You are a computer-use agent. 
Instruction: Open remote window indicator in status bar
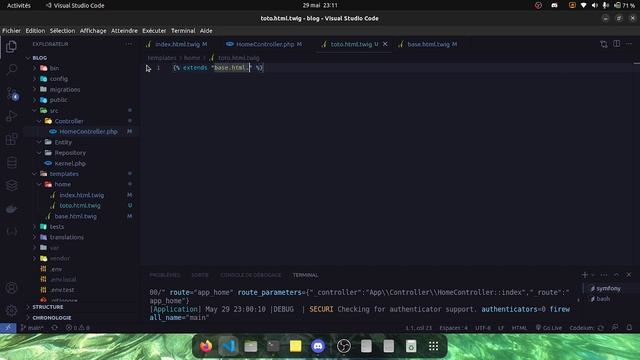pyautogui.click(x=8, y=328)
